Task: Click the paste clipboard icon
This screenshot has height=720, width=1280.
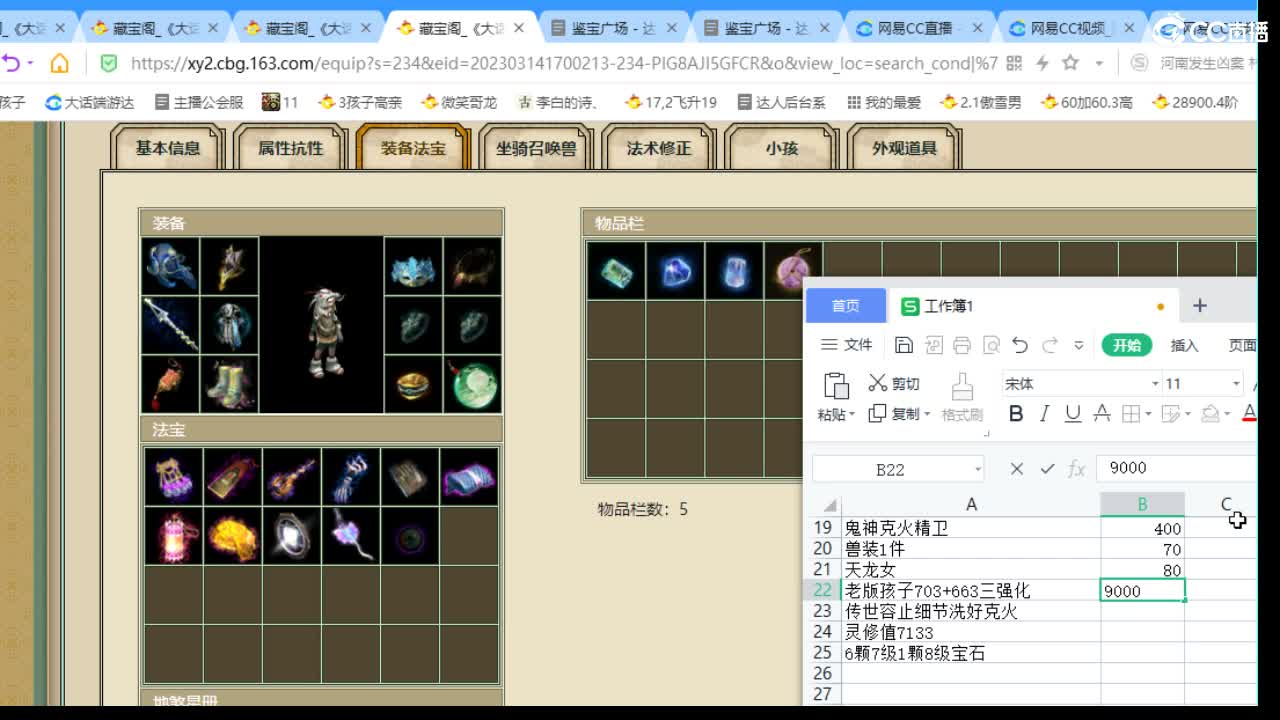Action: (x=836, y=385)
